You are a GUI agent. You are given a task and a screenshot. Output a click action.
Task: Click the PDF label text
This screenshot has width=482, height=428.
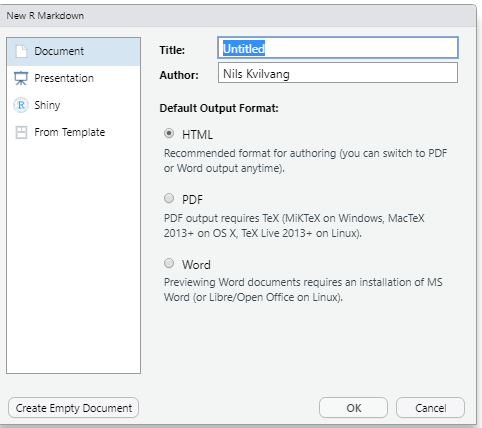[192, 200]
